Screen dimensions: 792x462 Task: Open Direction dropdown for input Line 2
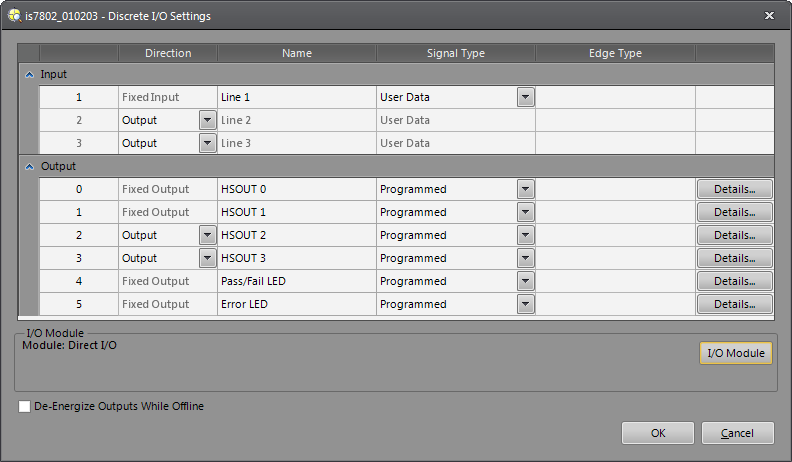point(207,120)
